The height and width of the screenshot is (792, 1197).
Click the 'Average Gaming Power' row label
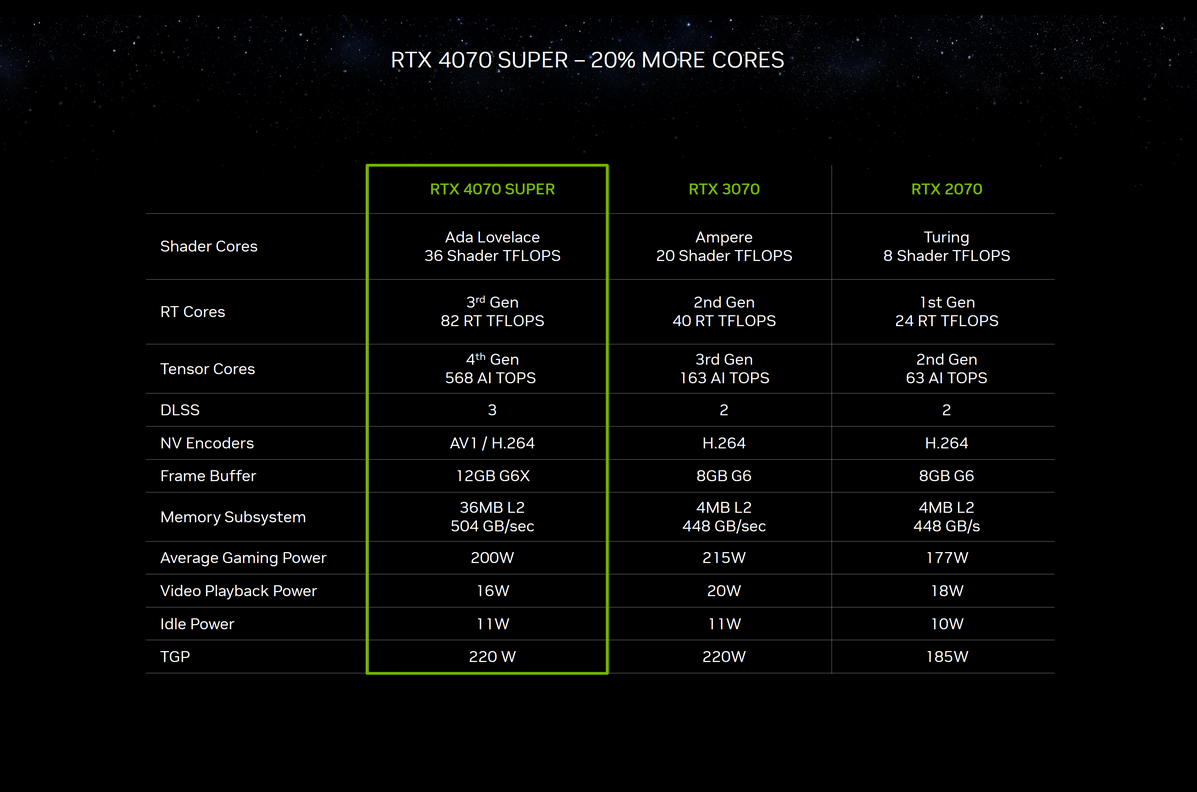coord(243,558)
